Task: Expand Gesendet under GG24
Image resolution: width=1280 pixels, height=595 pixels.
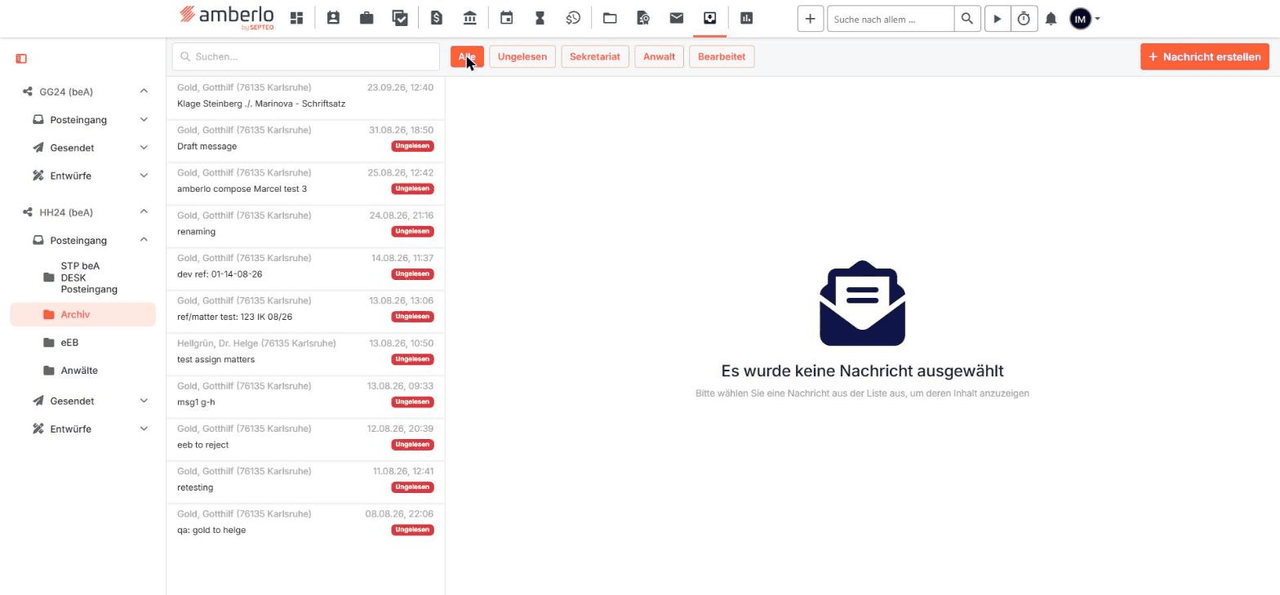Action: pos(143,147)
